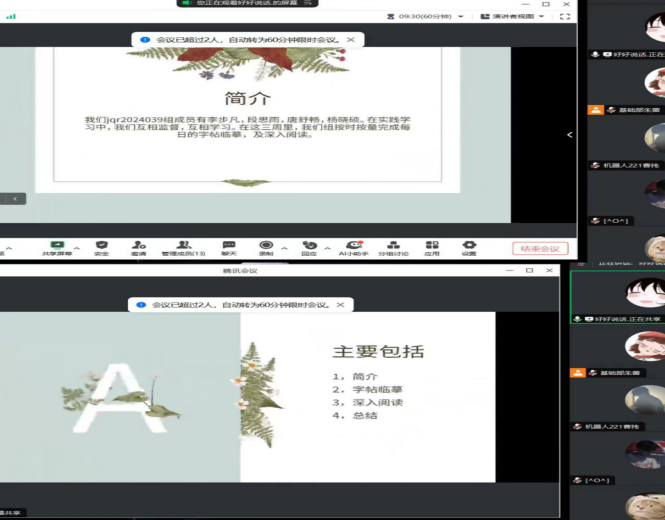Image resolution: width=665 pixels, height=520 pixels.
Task: Open the 聊天 chat icon
Action: coord(229,246)
